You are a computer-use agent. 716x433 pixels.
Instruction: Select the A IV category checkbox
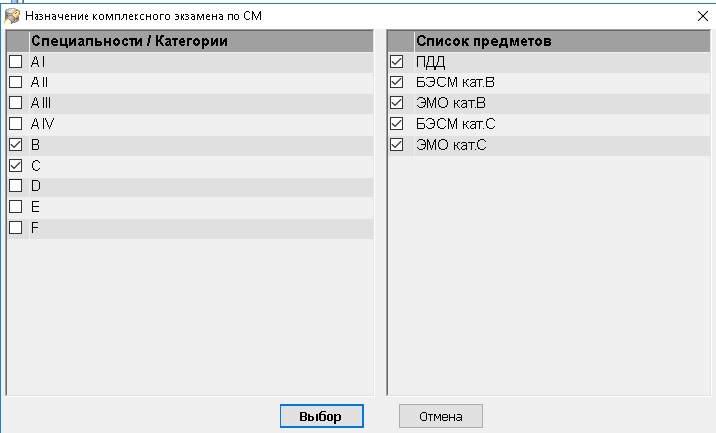click(x=16, y=124)
